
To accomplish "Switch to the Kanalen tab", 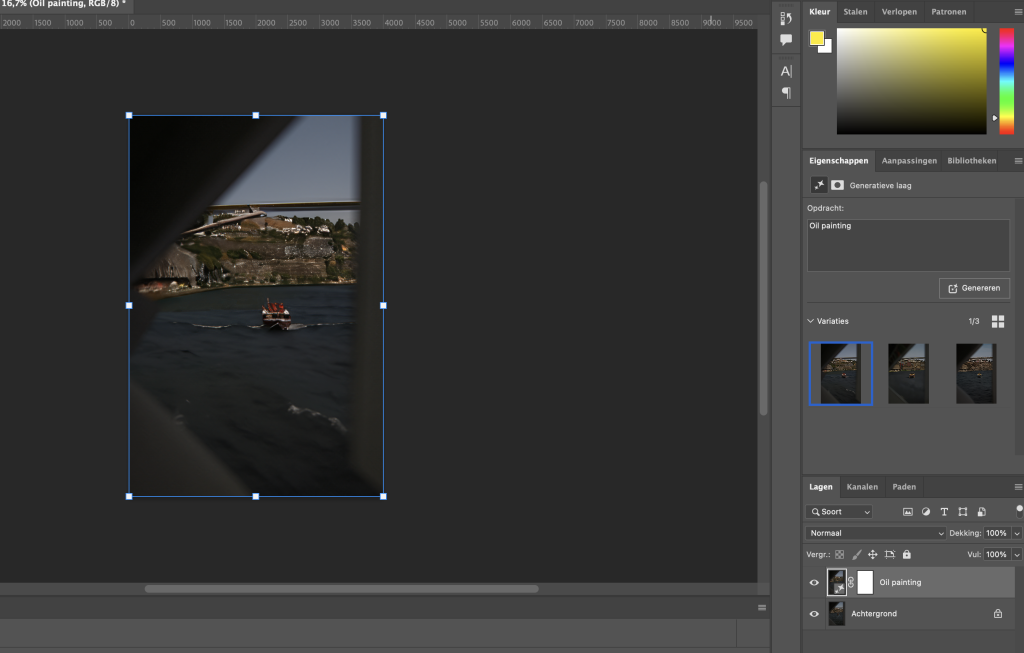I will coord(861,487).
